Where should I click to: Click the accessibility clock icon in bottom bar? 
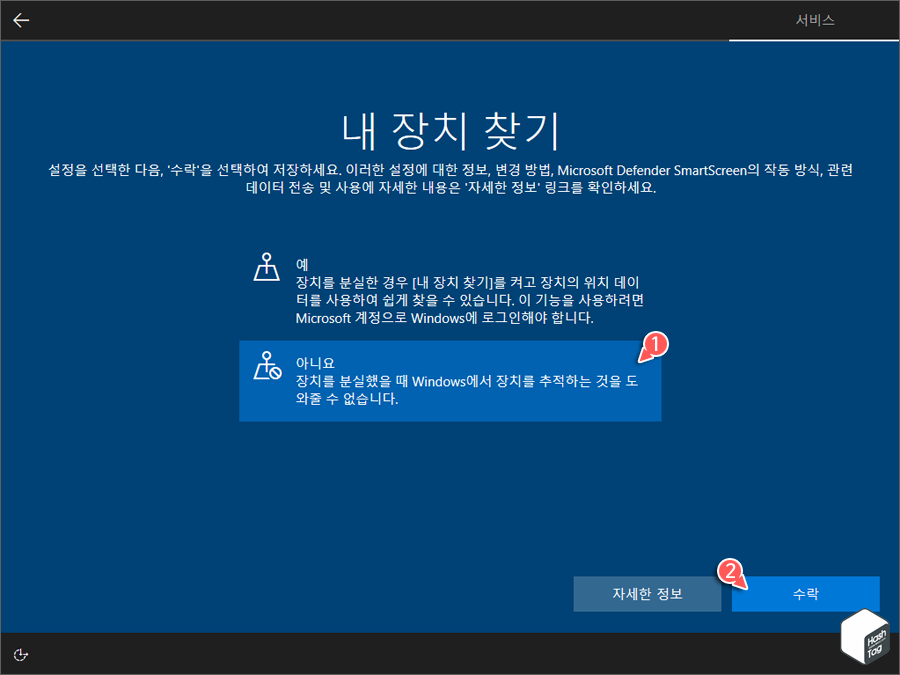pyautogui.click(x=21, y=655)
